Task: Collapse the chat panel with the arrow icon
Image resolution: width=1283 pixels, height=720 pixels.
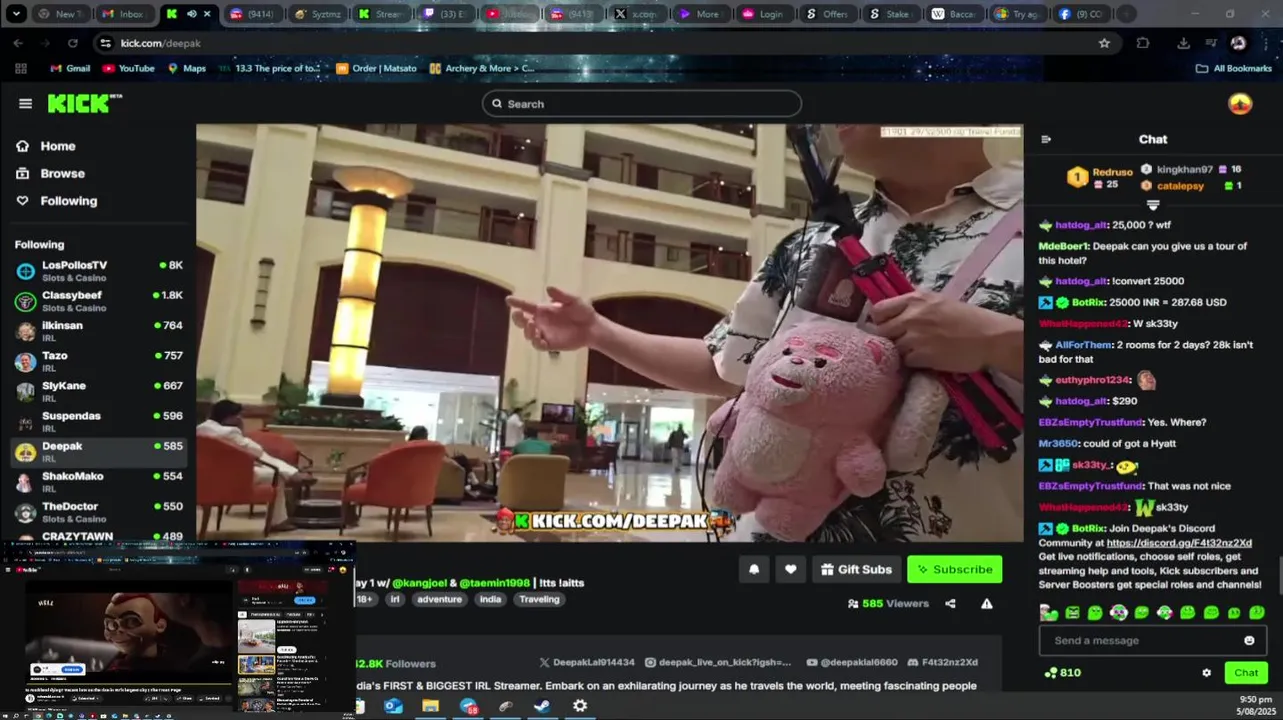Action: (x=1046, y=139)
